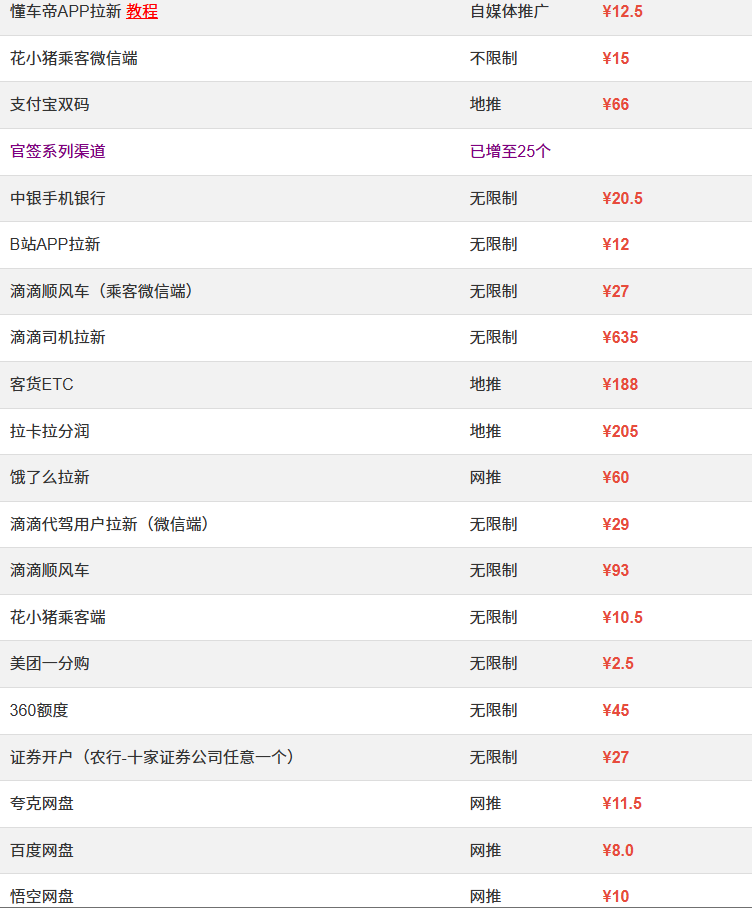Select 不限制 in the 花小猪乘客微信端 row
This screenshot has width=752, height=908.
(x=493, y=58)
